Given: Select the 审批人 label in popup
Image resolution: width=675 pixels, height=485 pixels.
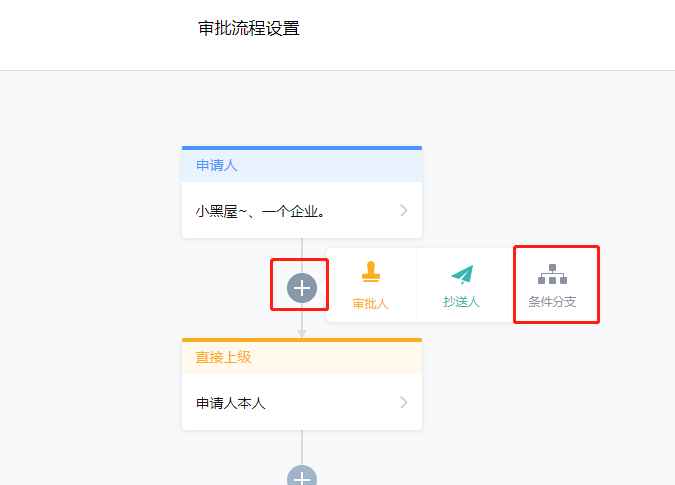Looking at the screenshot, I should (371, 303).
